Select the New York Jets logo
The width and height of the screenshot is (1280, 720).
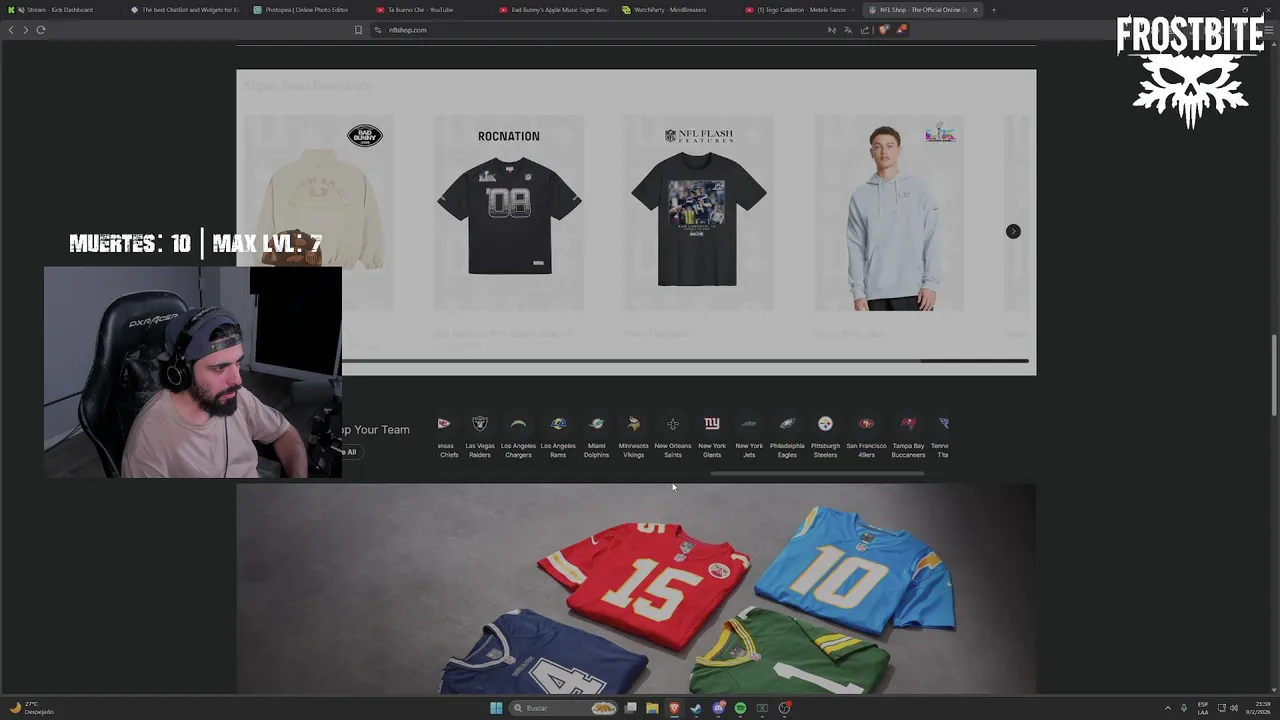(x=749, y=424)
